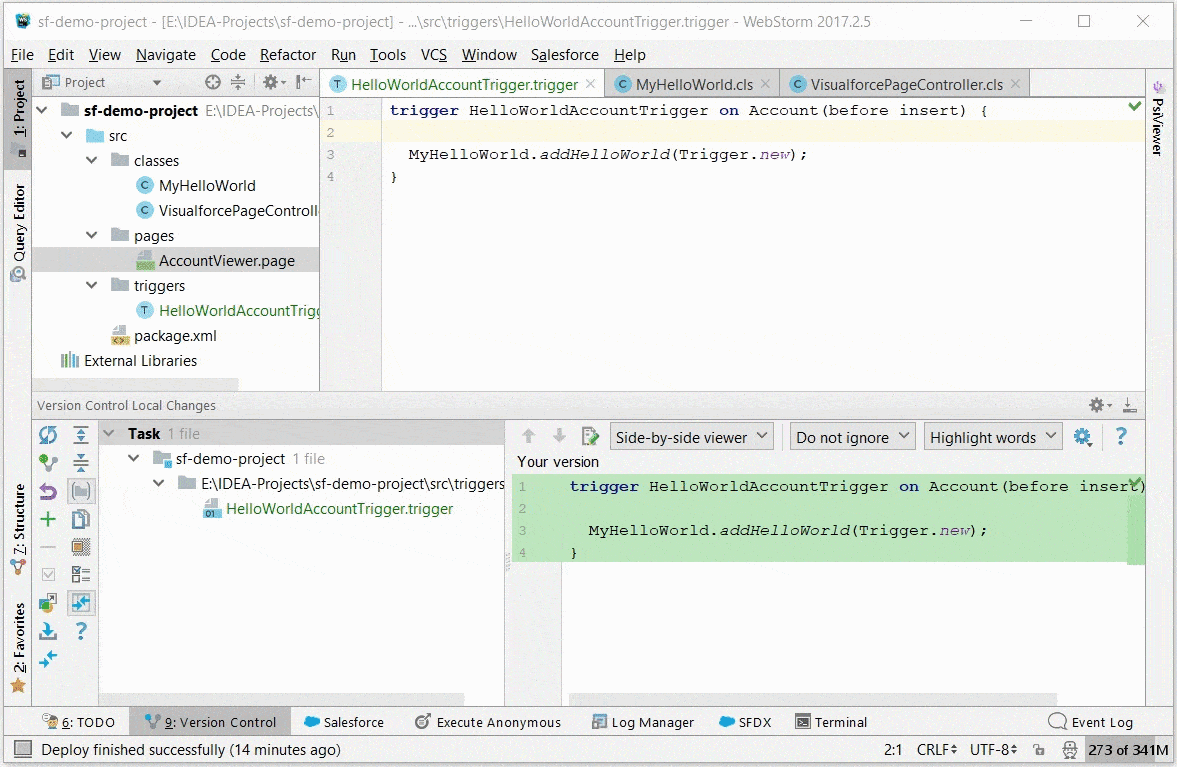Click Scroll from Source target icon

(213, 82)
